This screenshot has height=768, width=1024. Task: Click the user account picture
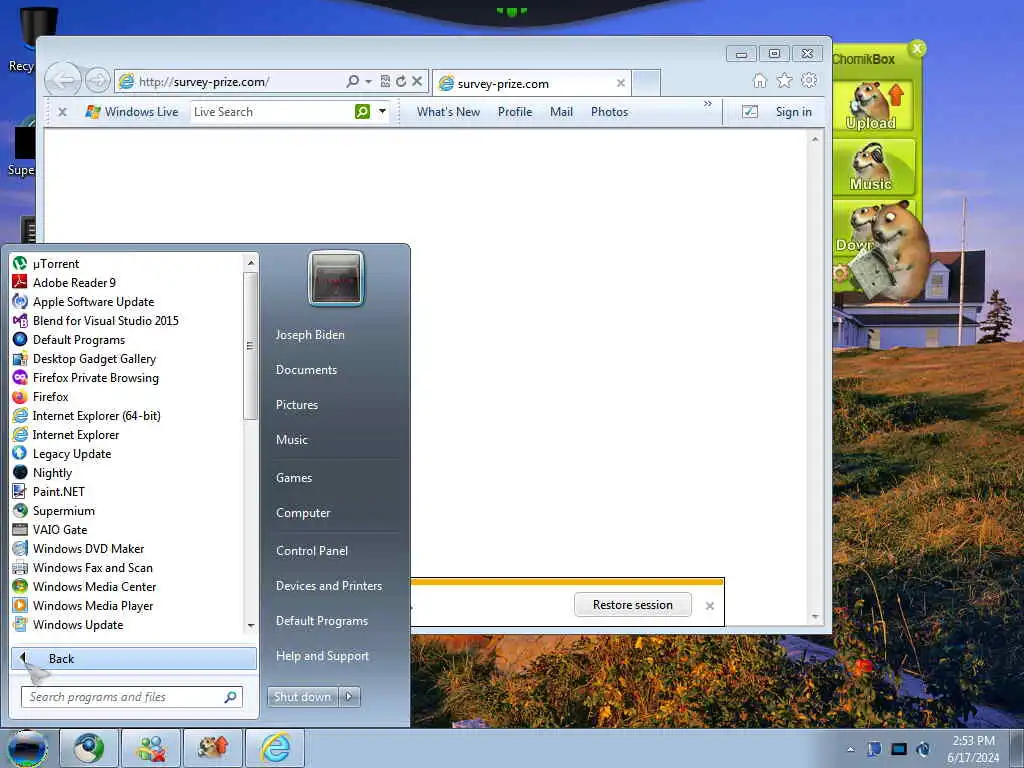[336, 278]
